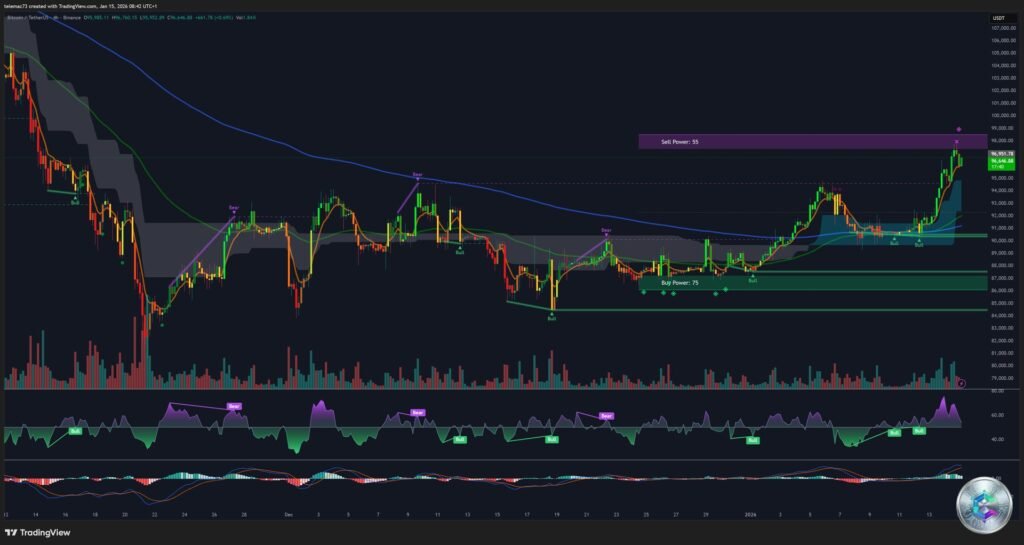Open the USDT currency selector on price axis

pos(998,18)
